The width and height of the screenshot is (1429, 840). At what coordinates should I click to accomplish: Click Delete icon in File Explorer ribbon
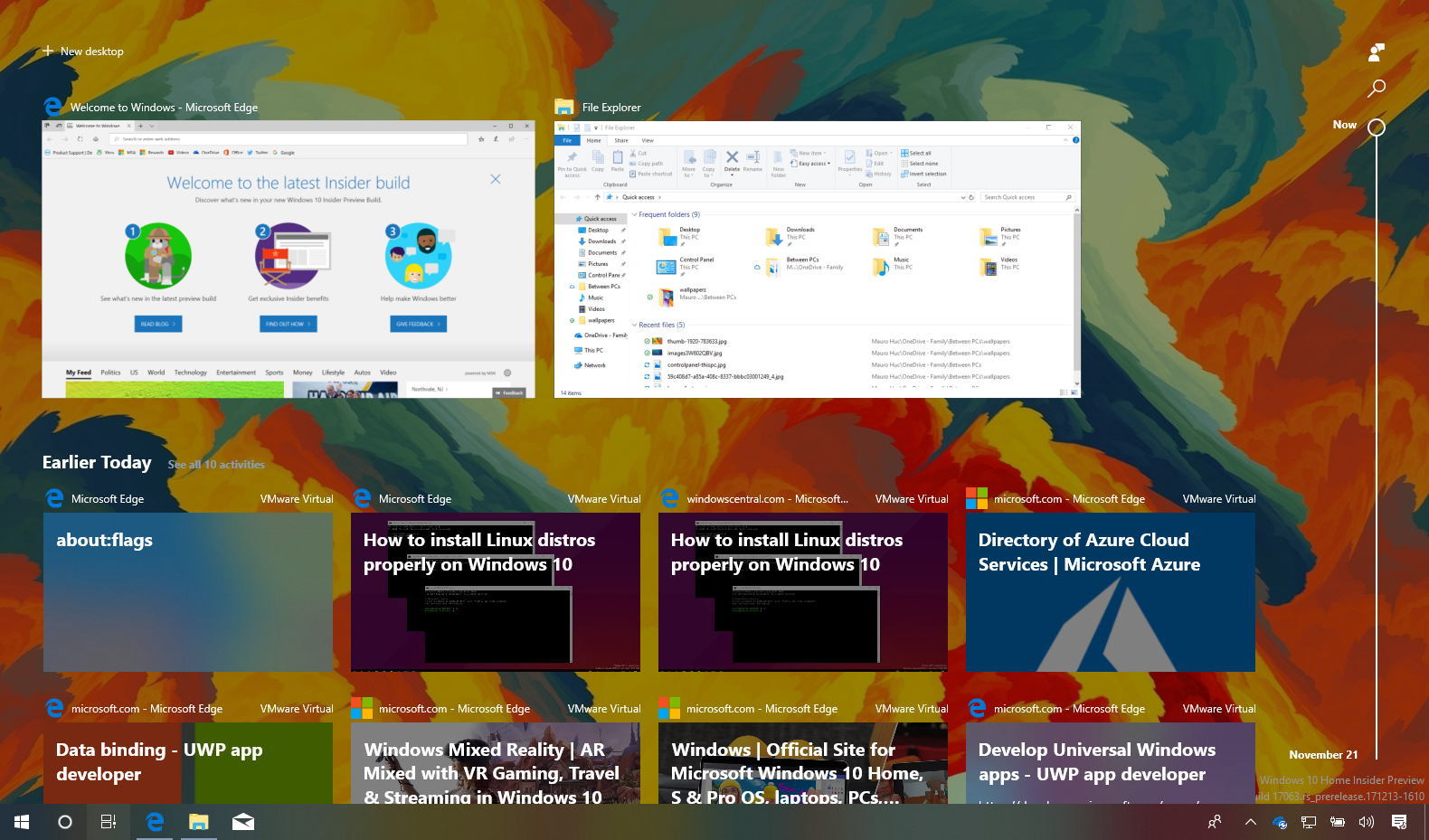pos(732,161)
